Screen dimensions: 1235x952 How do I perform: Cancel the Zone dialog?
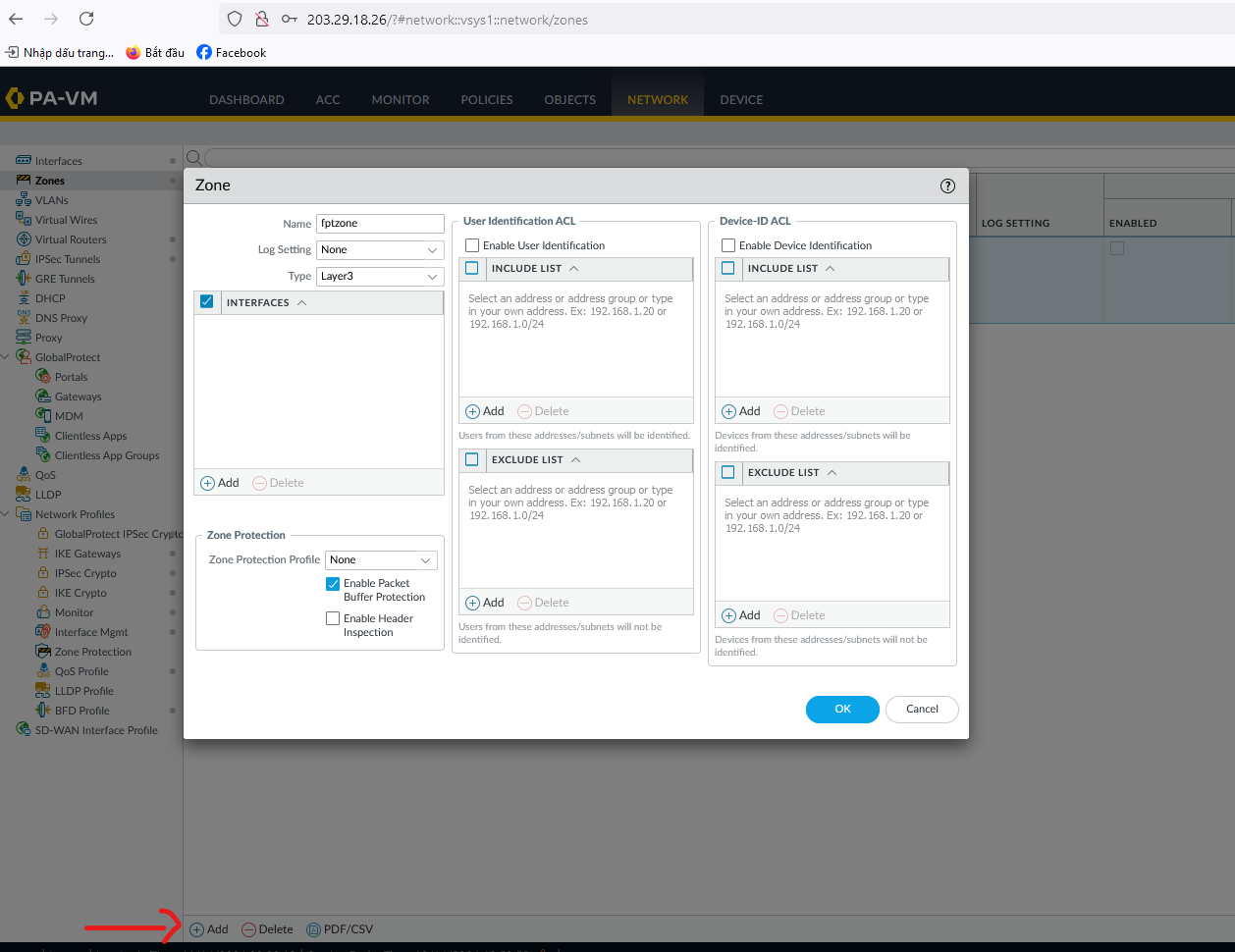tap(921, 709)
